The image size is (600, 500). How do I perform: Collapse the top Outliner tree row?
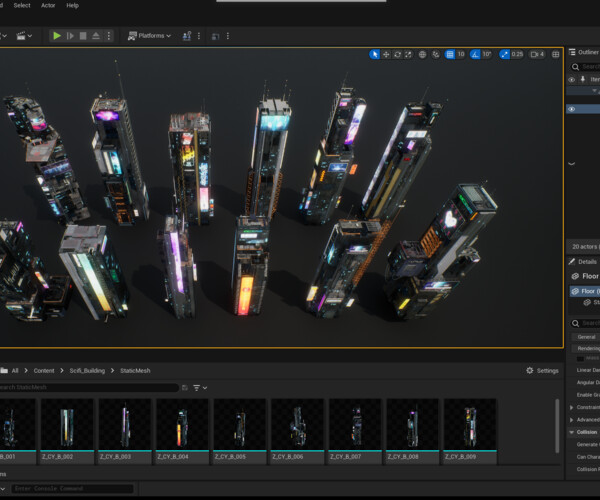[595, 91]
